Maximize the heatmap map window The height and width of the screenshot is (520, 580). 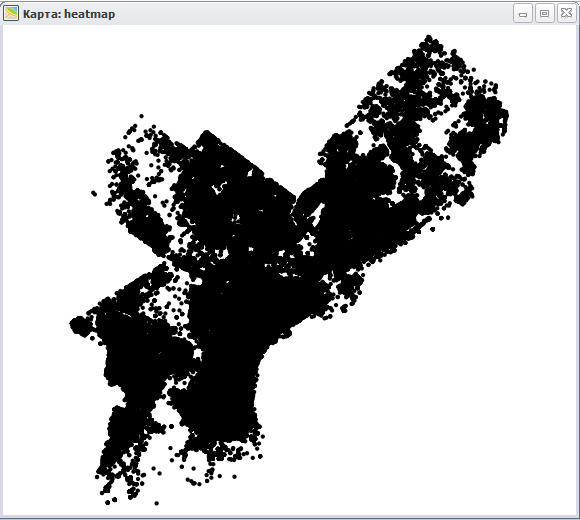click(544, 14)
